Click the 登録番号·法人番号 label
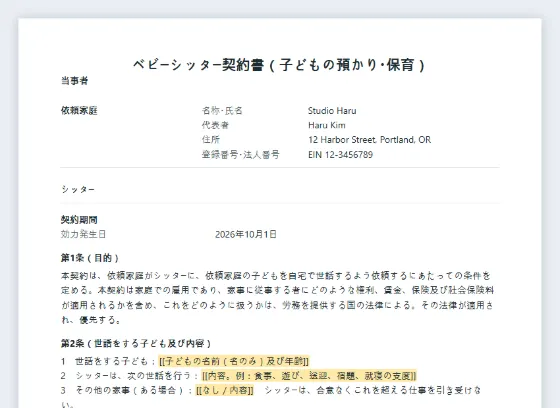This screenshot has width=560, height=408. (241, 155)
